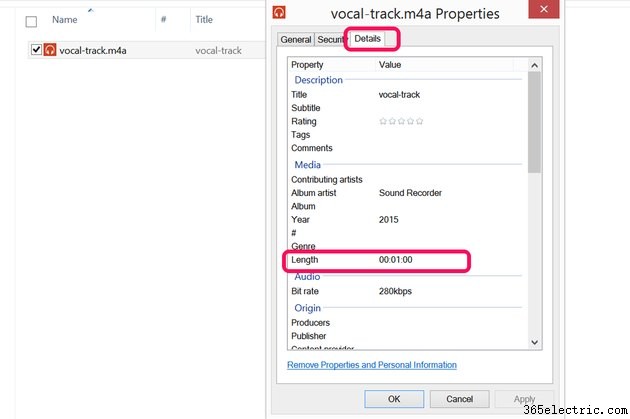630x419 pixels.
Task: Uncheck the vocal-track.m4a file checkbox
Action: (36, 50)
